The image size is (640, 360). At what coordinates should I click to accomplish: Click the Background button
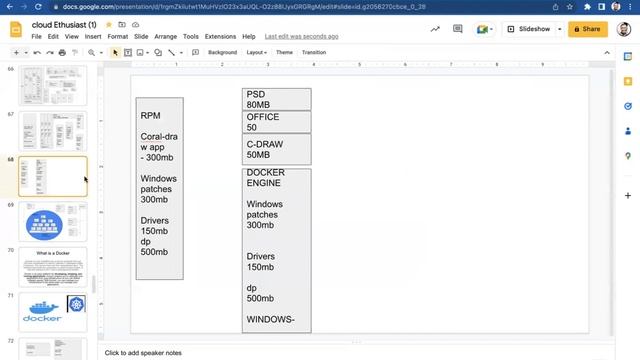[x=222, y=53]
